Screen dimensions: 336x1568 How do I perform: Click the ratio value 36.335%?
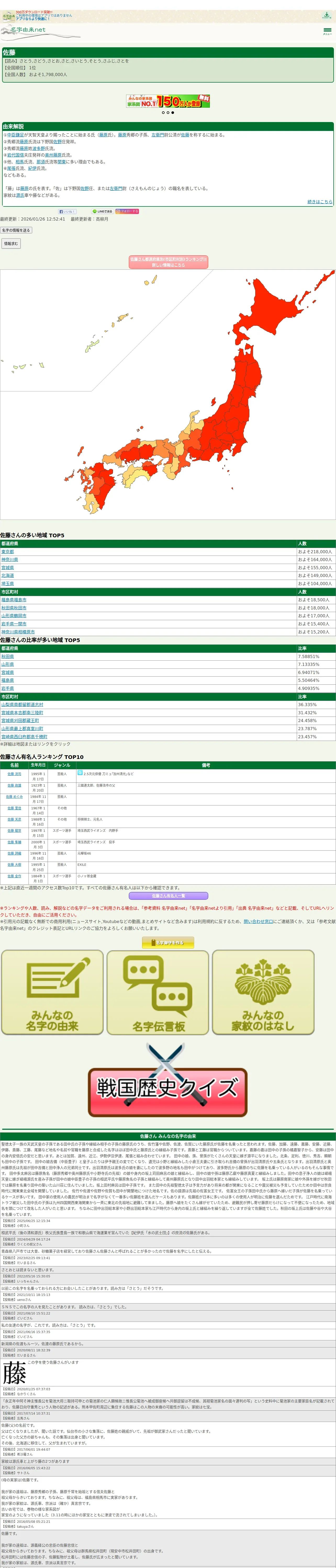tap(307, 704)
